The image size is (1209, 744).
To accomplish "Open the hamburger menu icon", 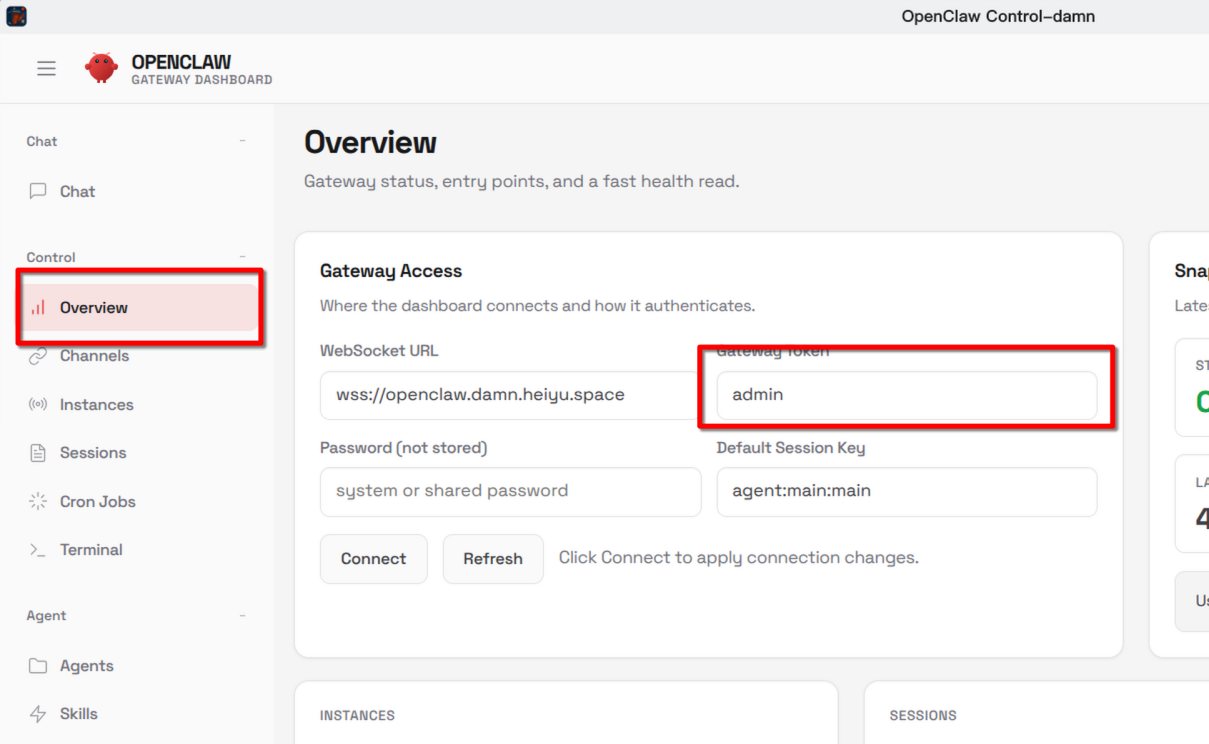I will tap(46, 69).
